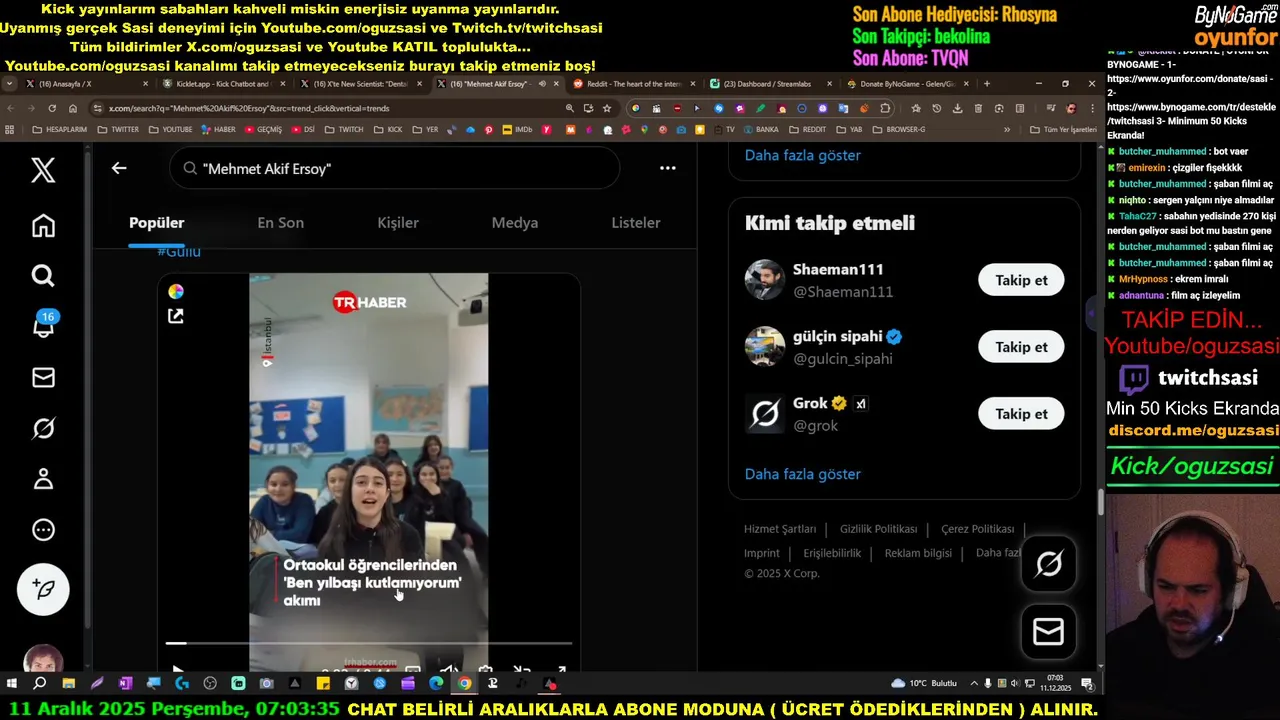Switch to the Kişiler tab
This screenshot has height=720, width=1280.
398,223
